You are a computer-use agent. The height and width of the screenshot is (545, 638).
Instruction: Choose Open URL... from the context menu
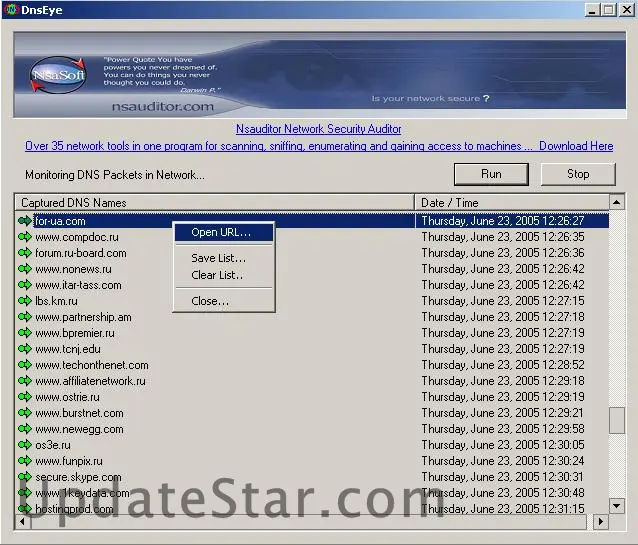pos(224,232)
